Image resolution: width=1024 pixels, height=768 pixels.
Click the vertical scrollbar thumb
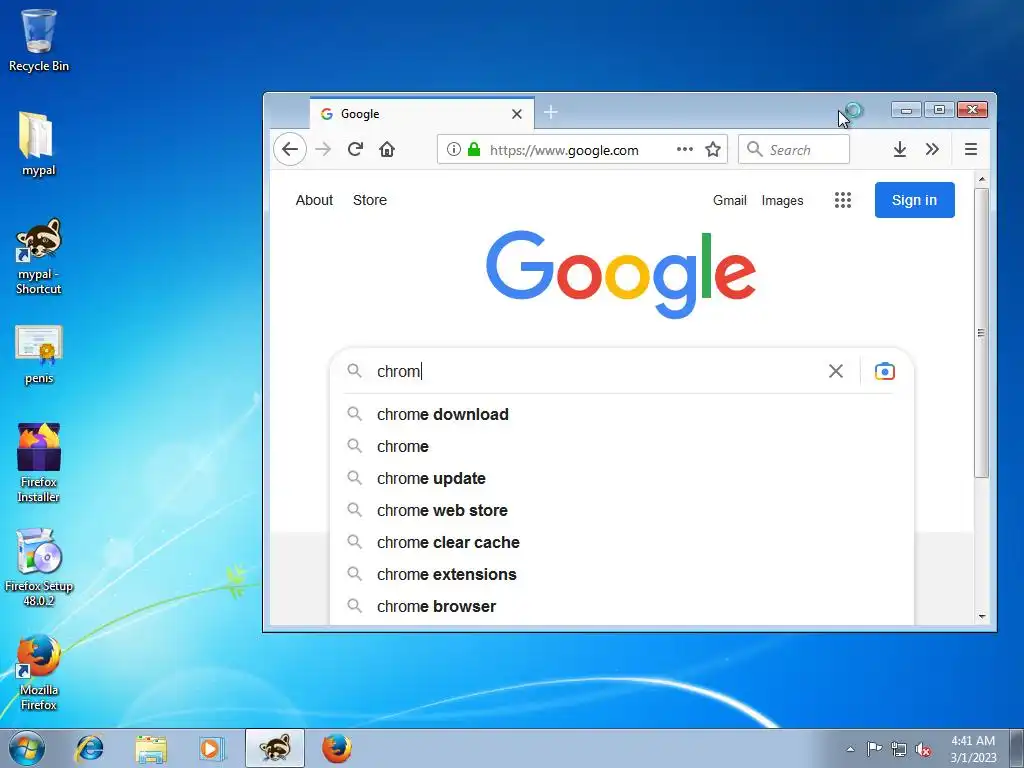coord(982,333)
